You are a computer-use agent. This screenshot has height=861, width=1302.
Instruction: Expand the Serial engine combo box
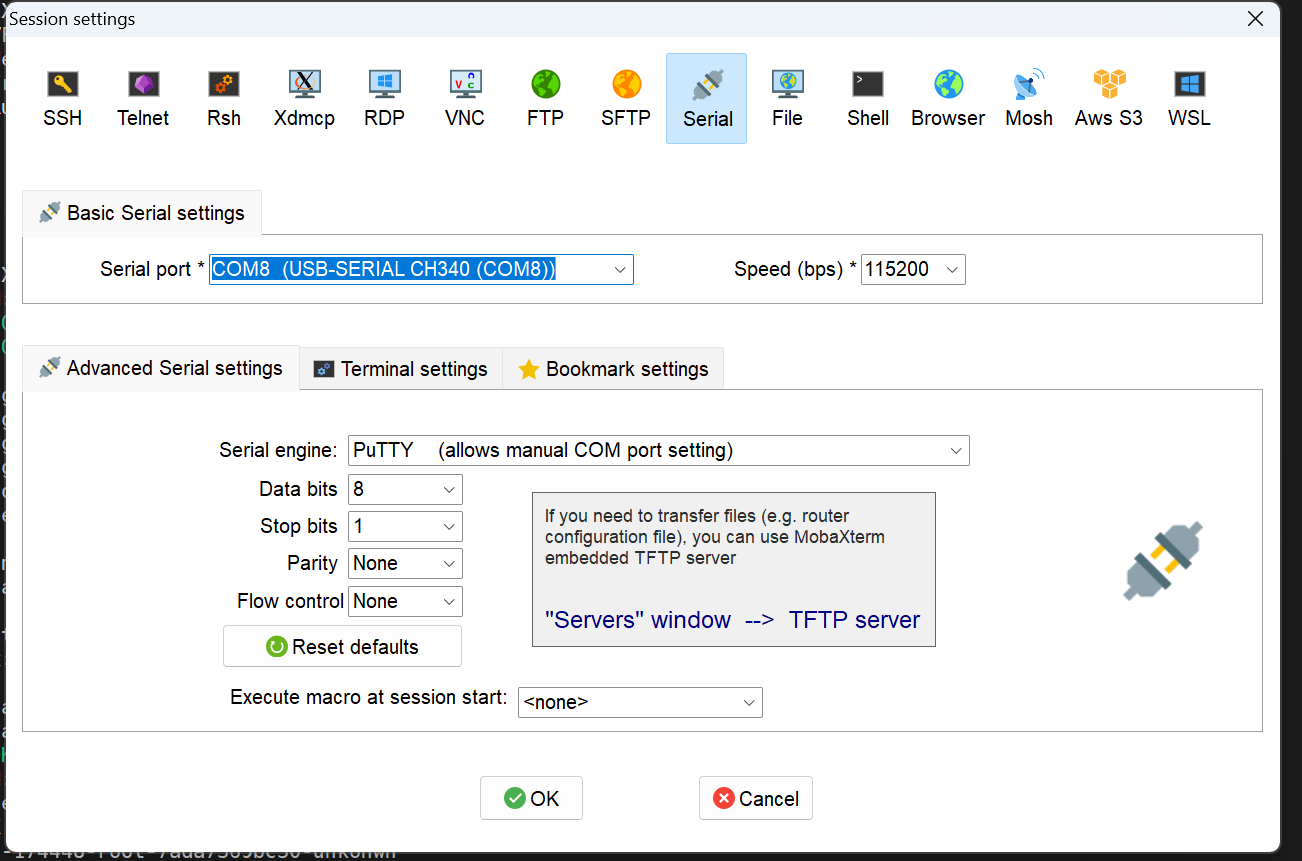click(956, 451)
